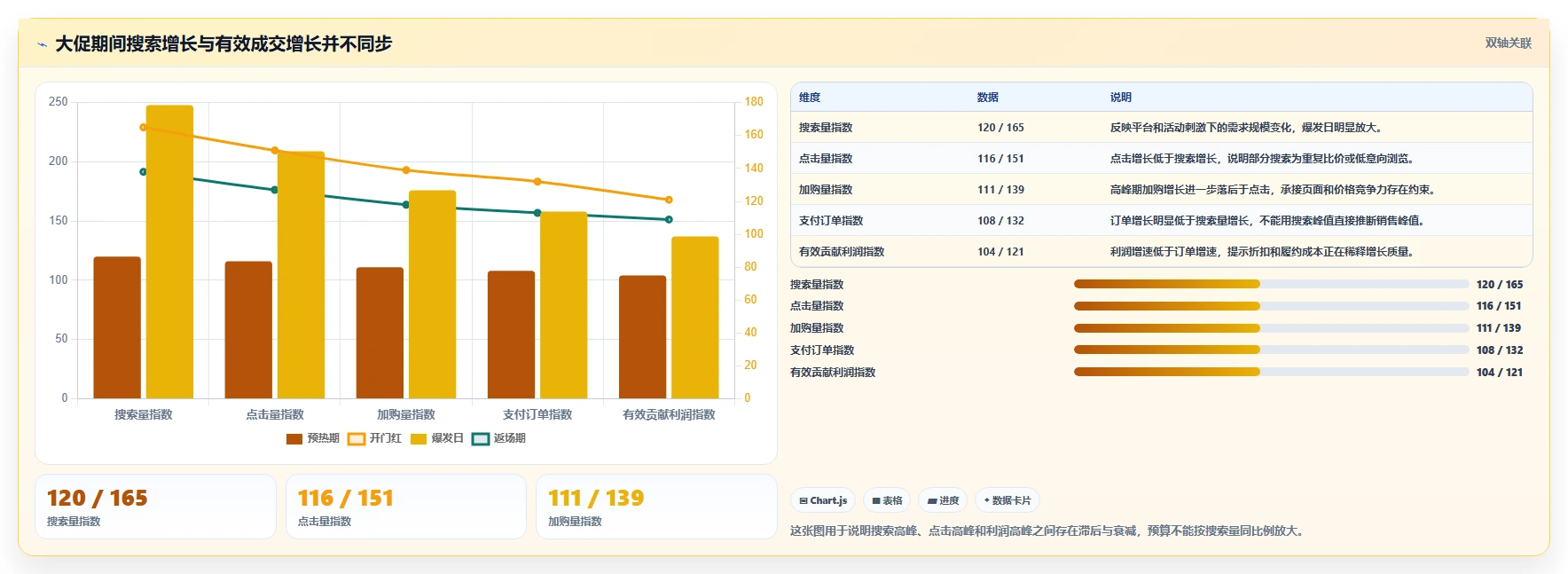The width and height of the screenshot is (1568, 574).
Task: Click the 支付订单指数 x-axis label
Action: (x=537, y=414)
